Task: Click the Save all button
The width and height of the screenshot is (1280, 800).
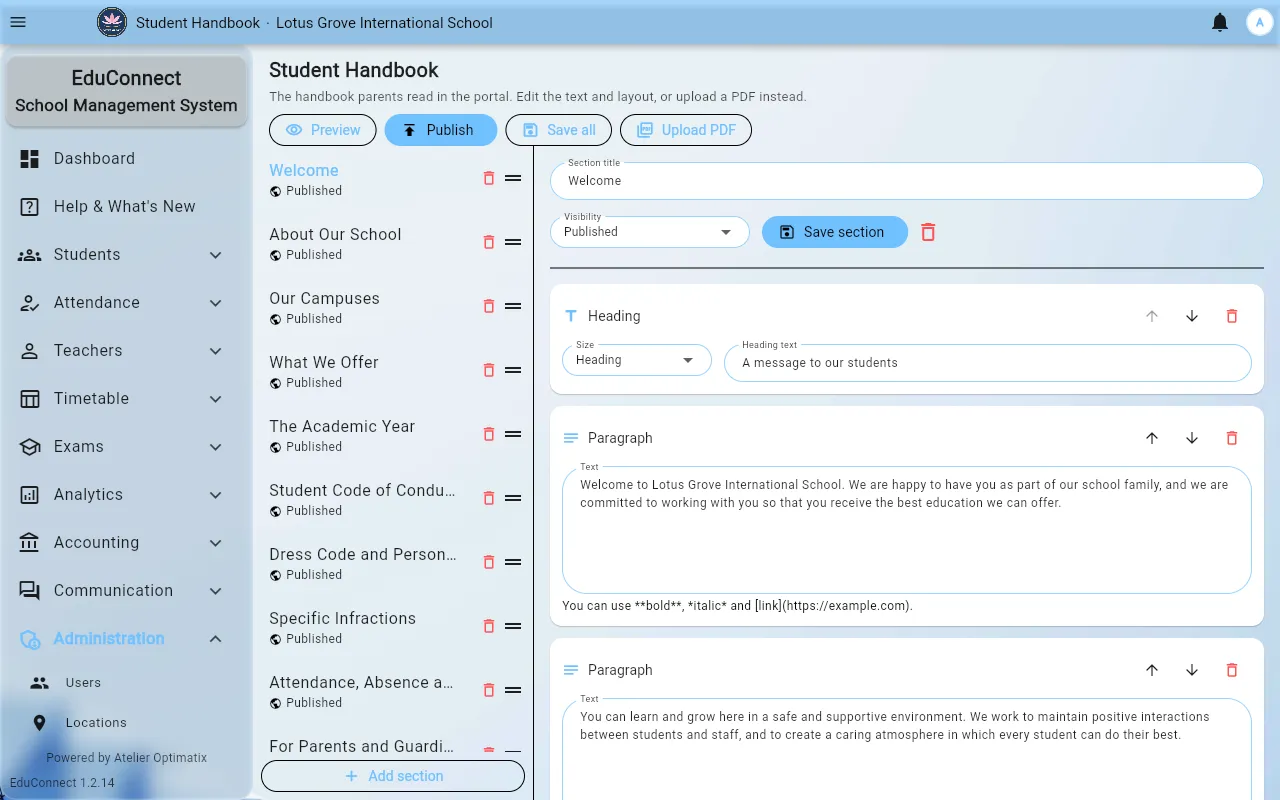Action: coord(558,130)
